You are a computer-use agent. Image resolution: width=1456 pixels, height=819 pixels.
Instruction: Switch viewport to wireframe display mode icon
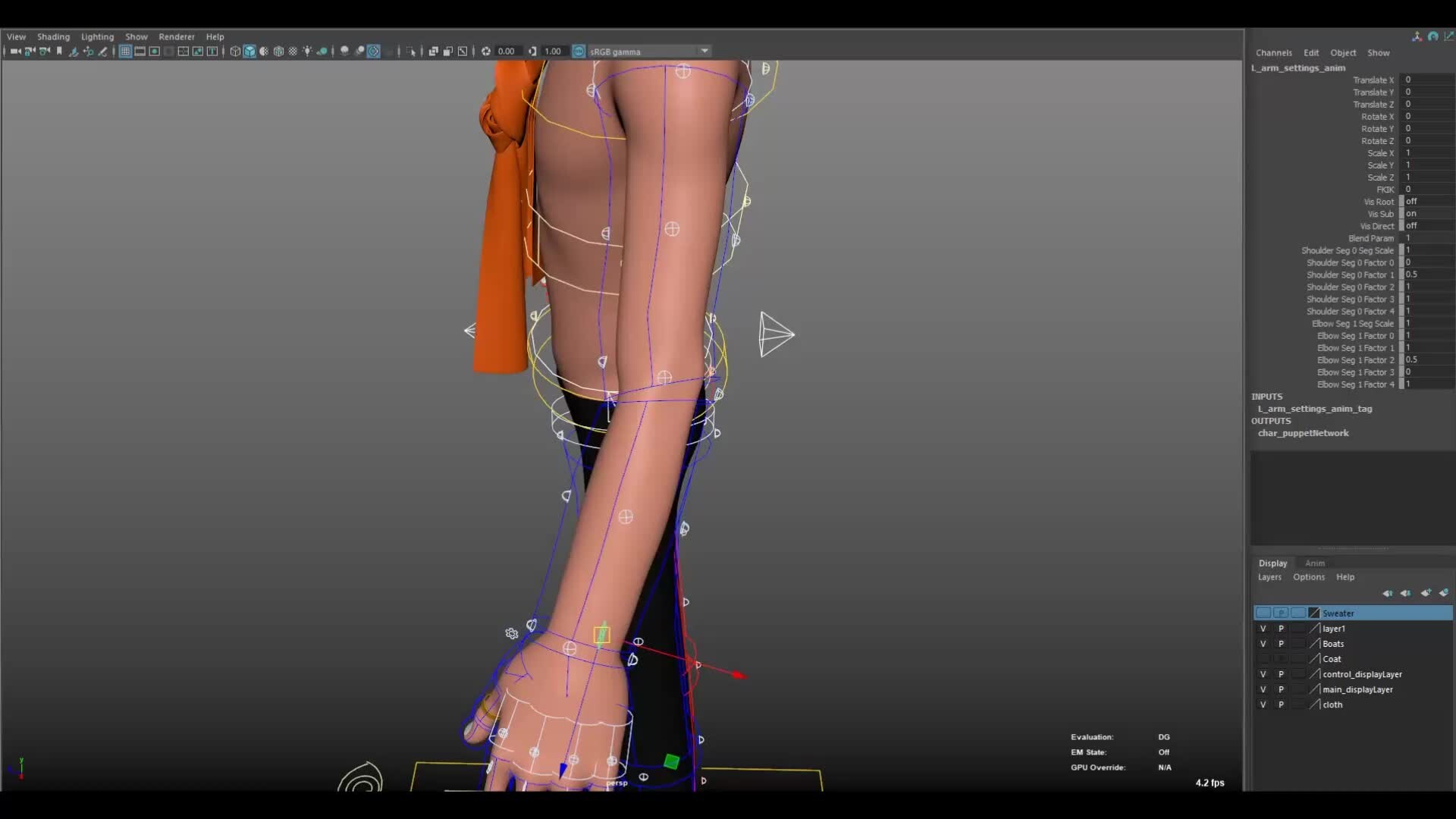(x=235, y=51)
